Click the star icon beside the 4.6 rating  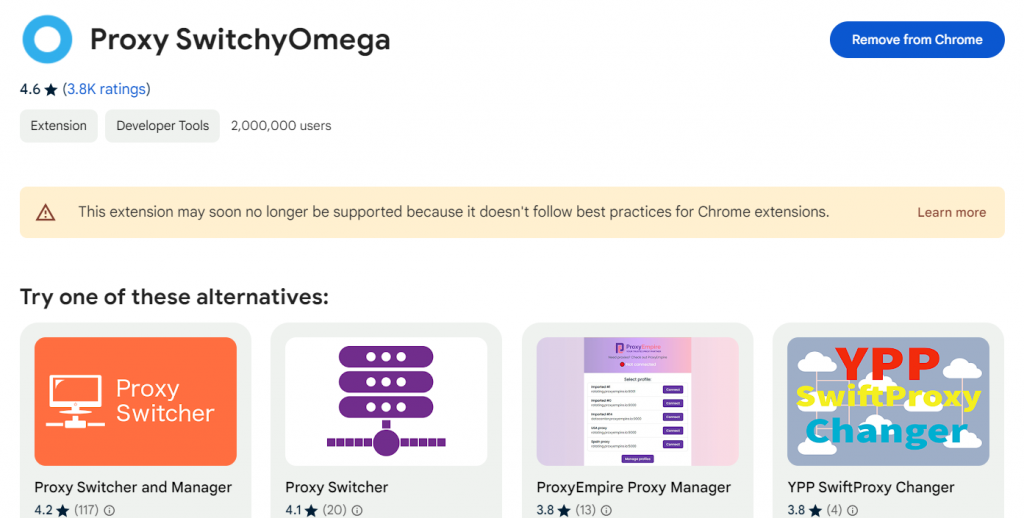[x=51, y=90]
